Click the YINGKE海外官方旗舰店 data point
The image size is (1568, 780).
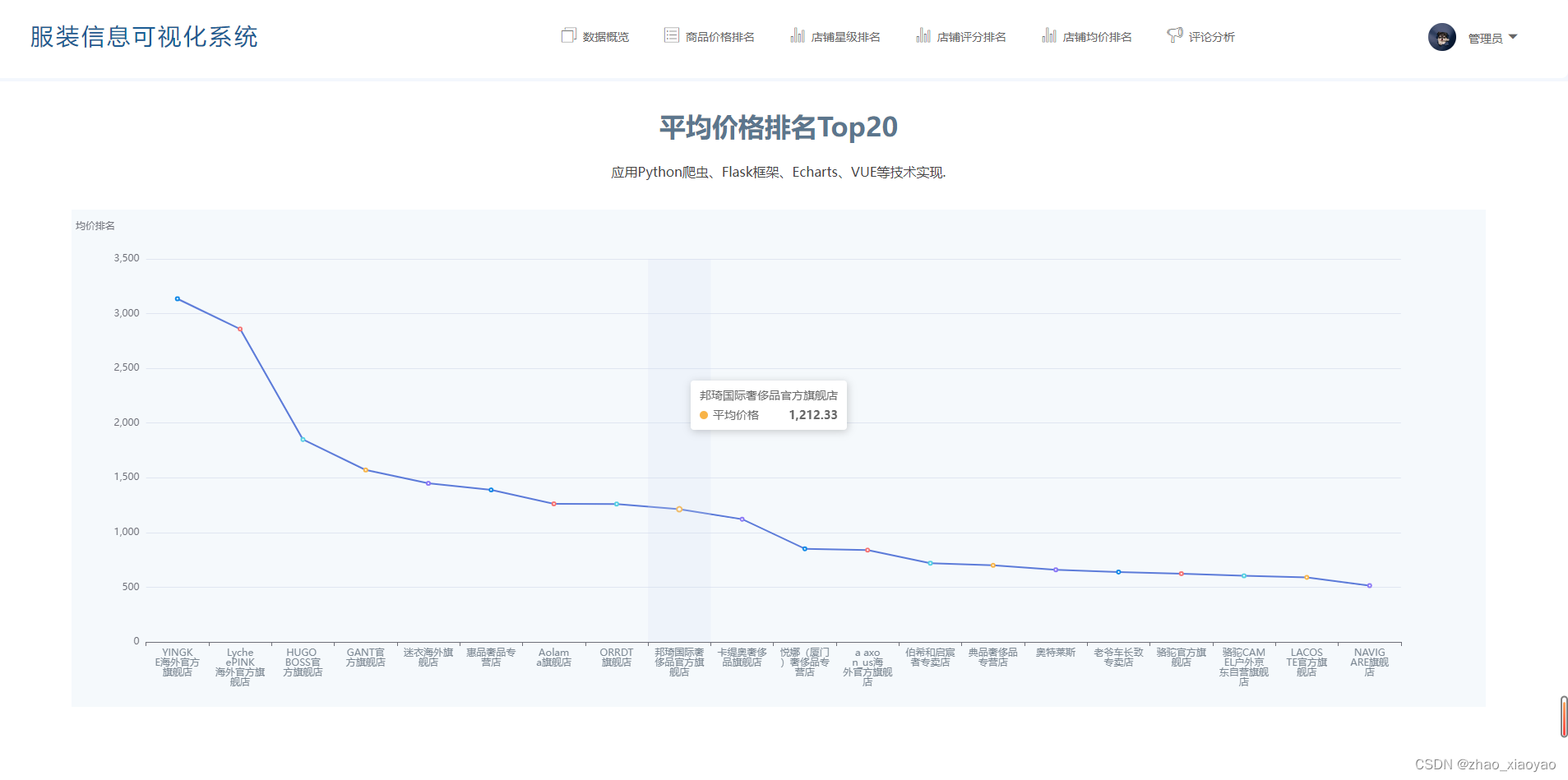tap(178, 299)
